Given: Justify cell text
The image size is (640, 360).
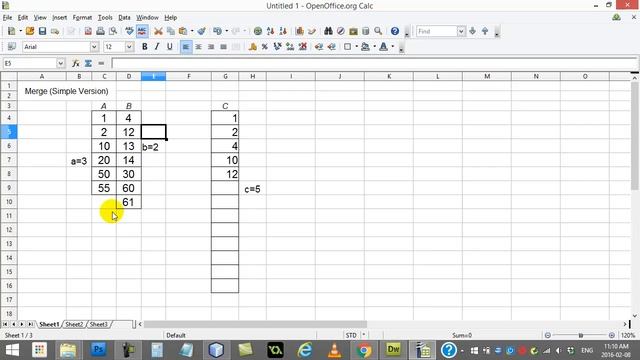Looking at the screenshot, I should click(223, 47).
